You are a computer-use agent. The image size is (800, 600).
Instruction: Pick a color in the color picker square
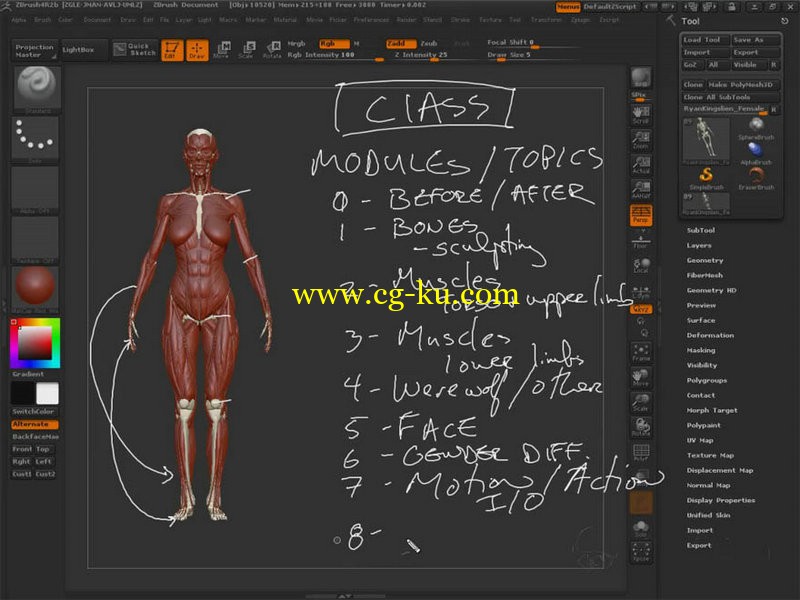click(x=35, y=343)
